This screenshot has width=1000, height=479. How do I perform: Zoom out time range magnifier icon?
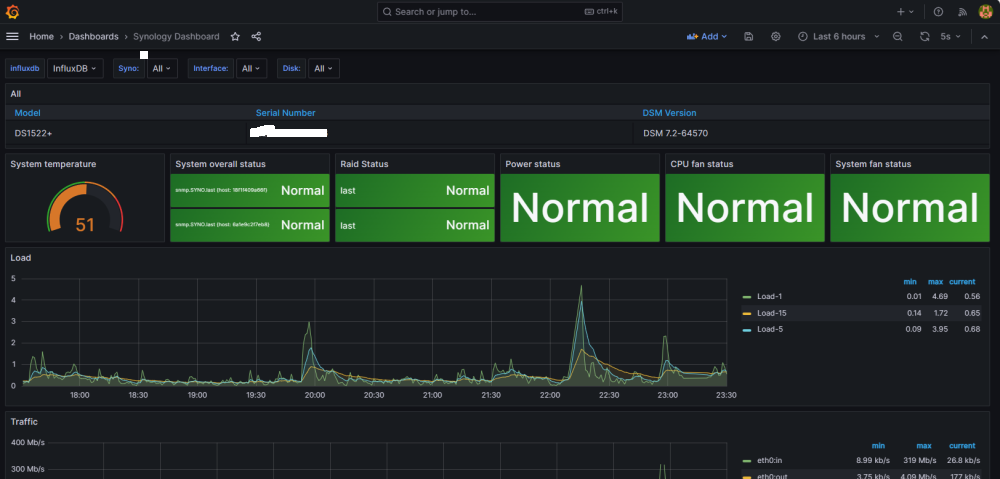pos(897,36)
